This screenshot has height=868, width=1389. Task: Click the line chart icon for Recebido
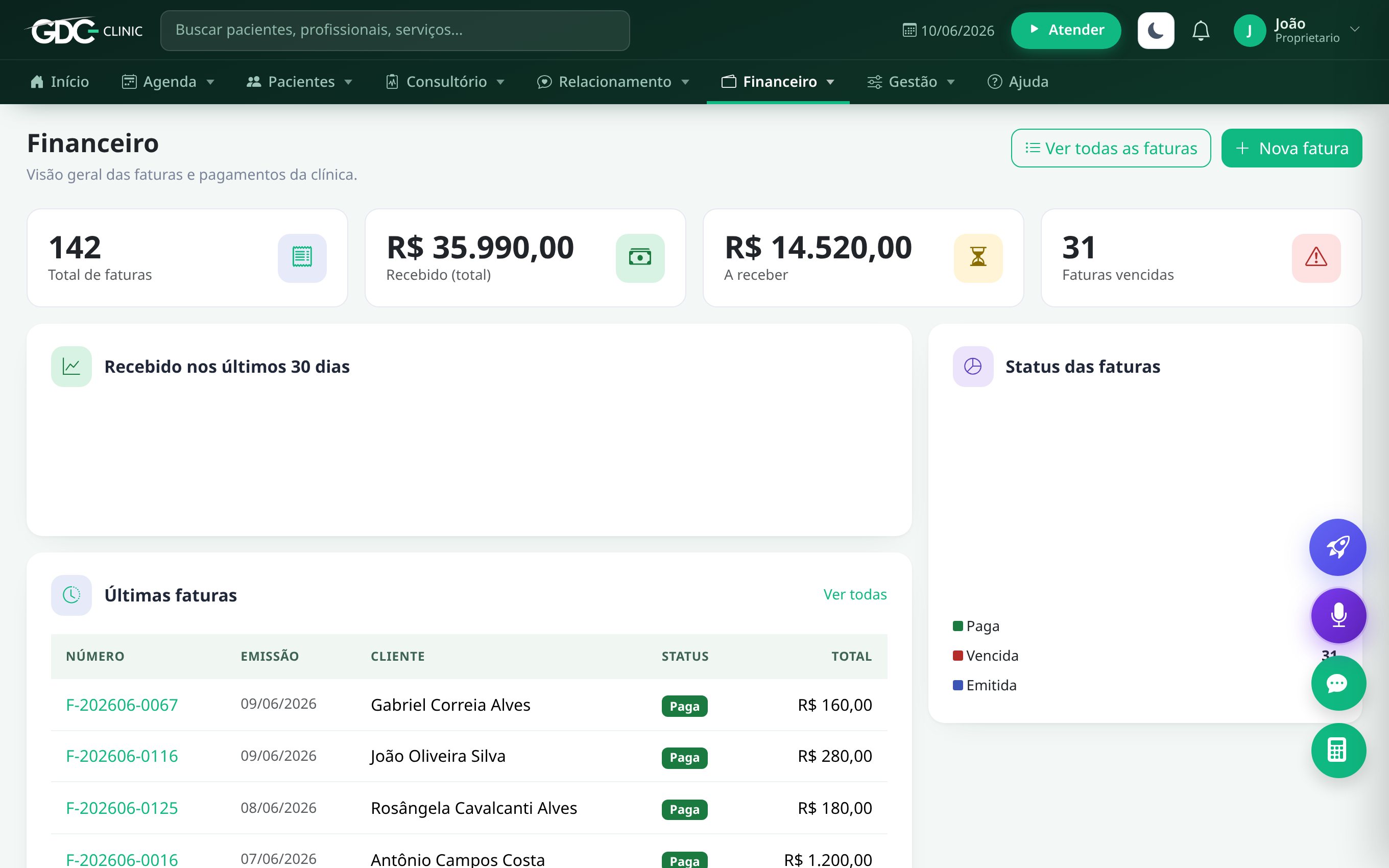[71, 366]
